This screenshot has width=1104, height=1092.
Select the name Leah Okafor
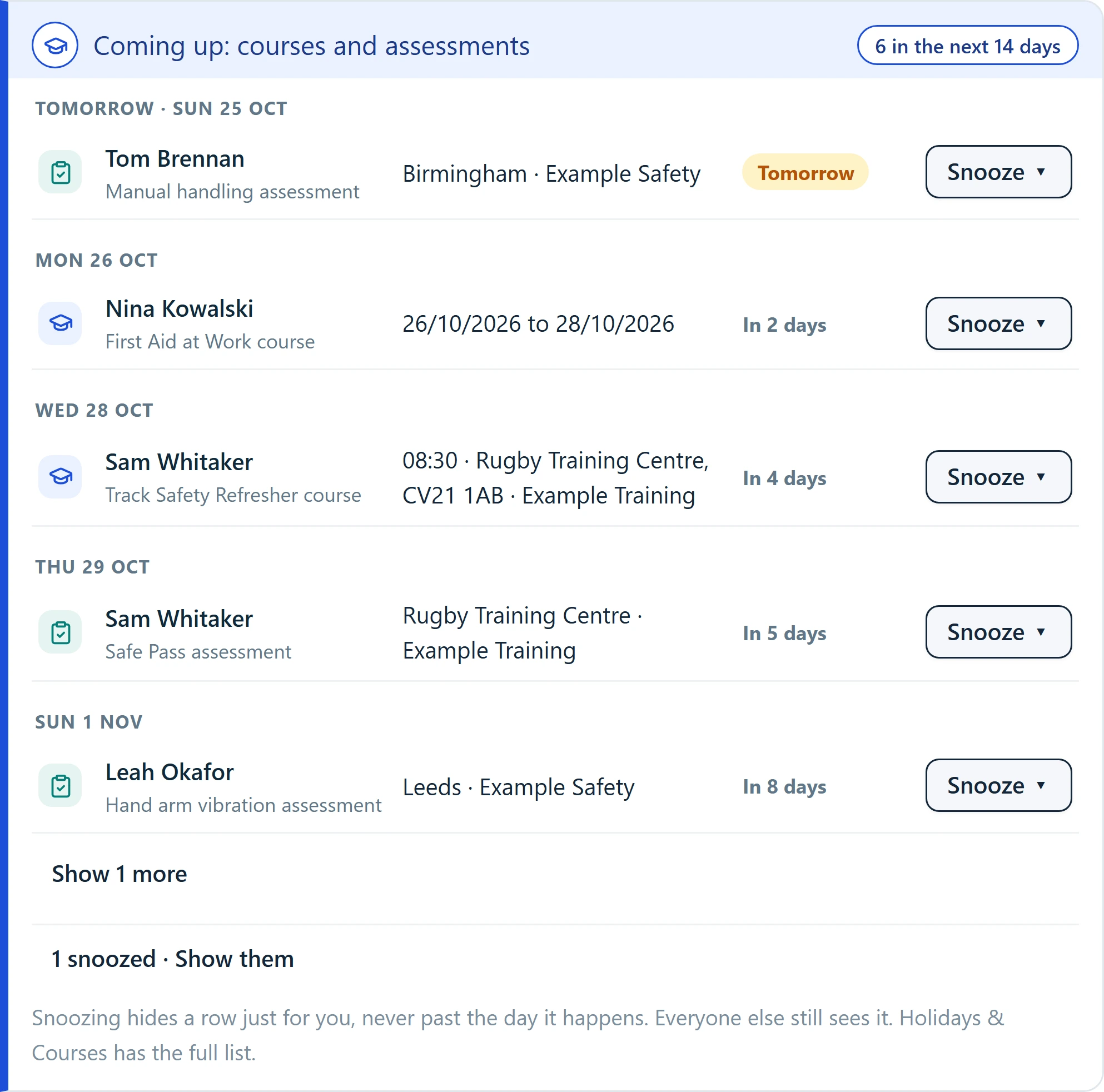tap(170, 772)
